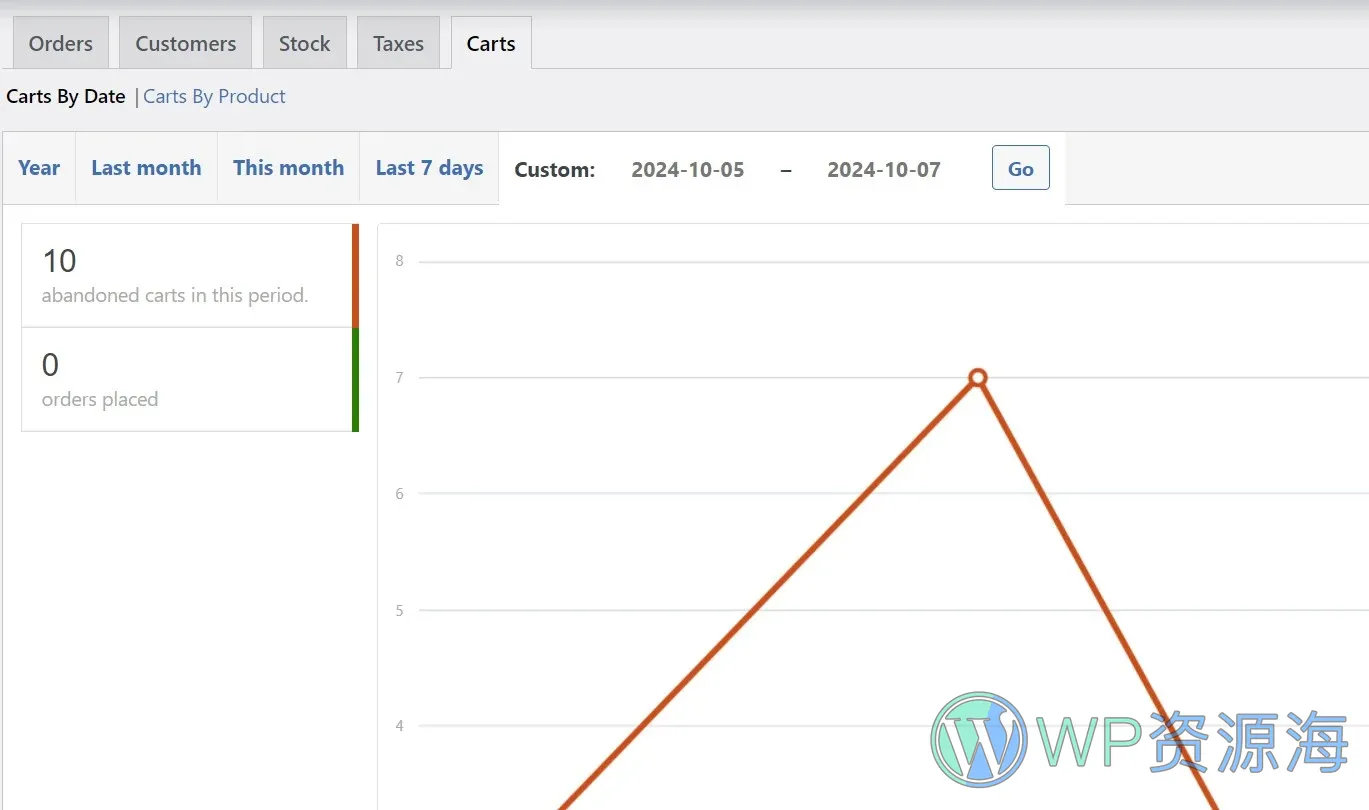
Task: Click the y-axis value 8
Action: (400, 261)
